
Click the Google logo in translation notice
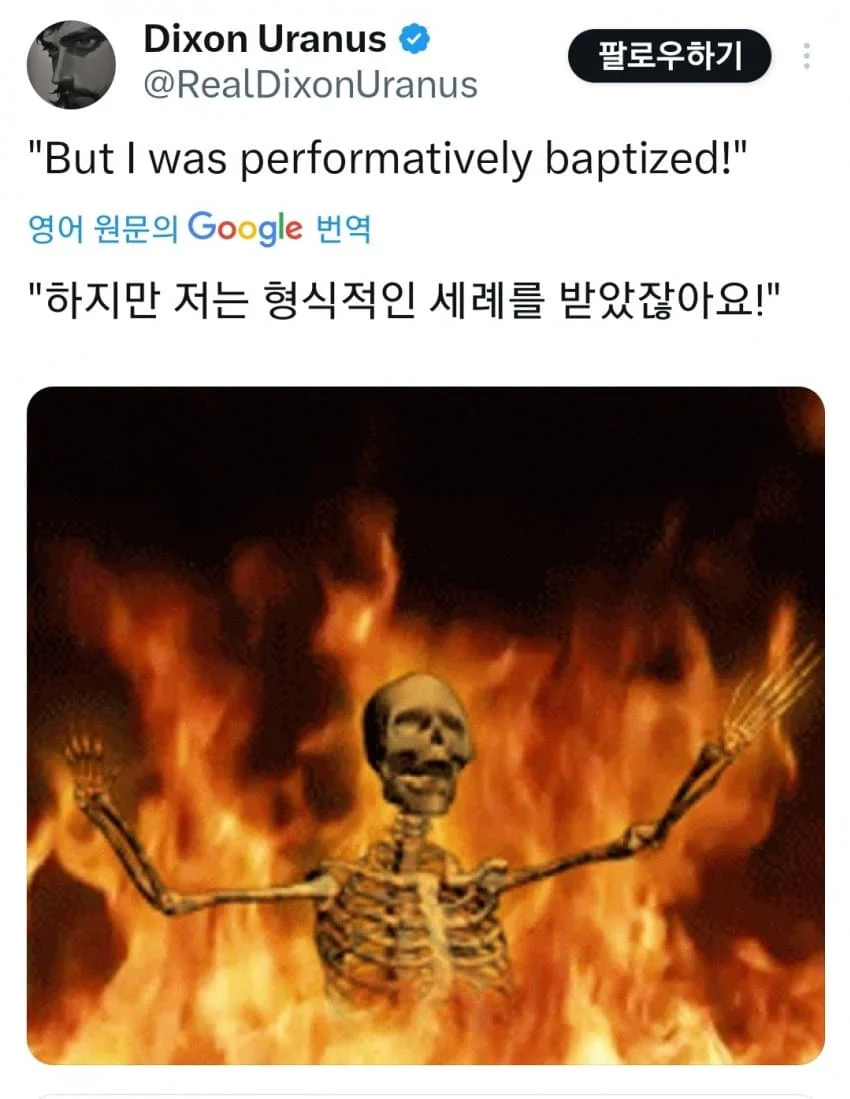click(245, 228)
